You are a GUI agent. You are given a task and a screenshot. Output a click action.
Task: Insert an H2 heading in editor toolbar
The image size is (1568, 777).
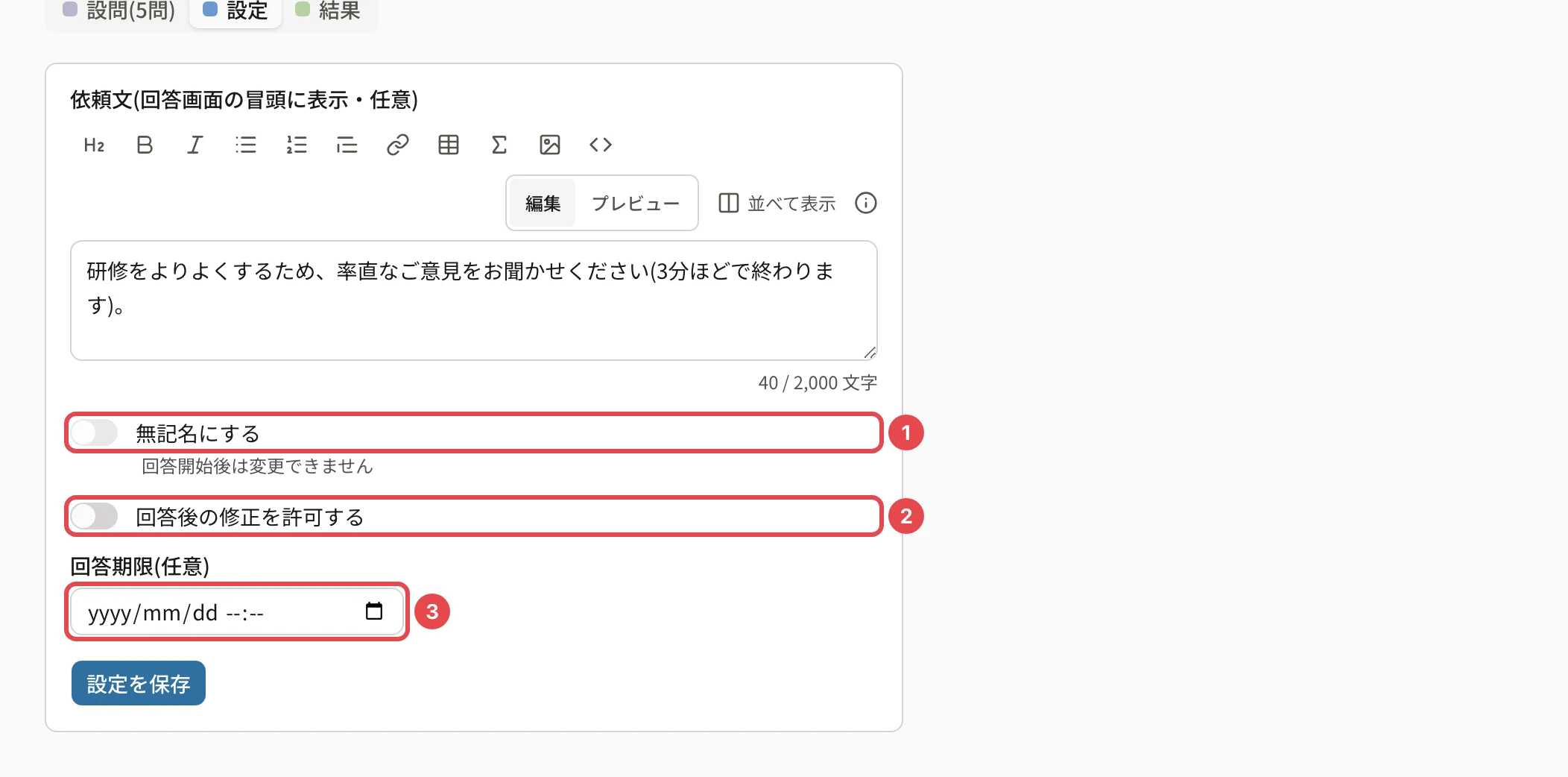[94, 145]
